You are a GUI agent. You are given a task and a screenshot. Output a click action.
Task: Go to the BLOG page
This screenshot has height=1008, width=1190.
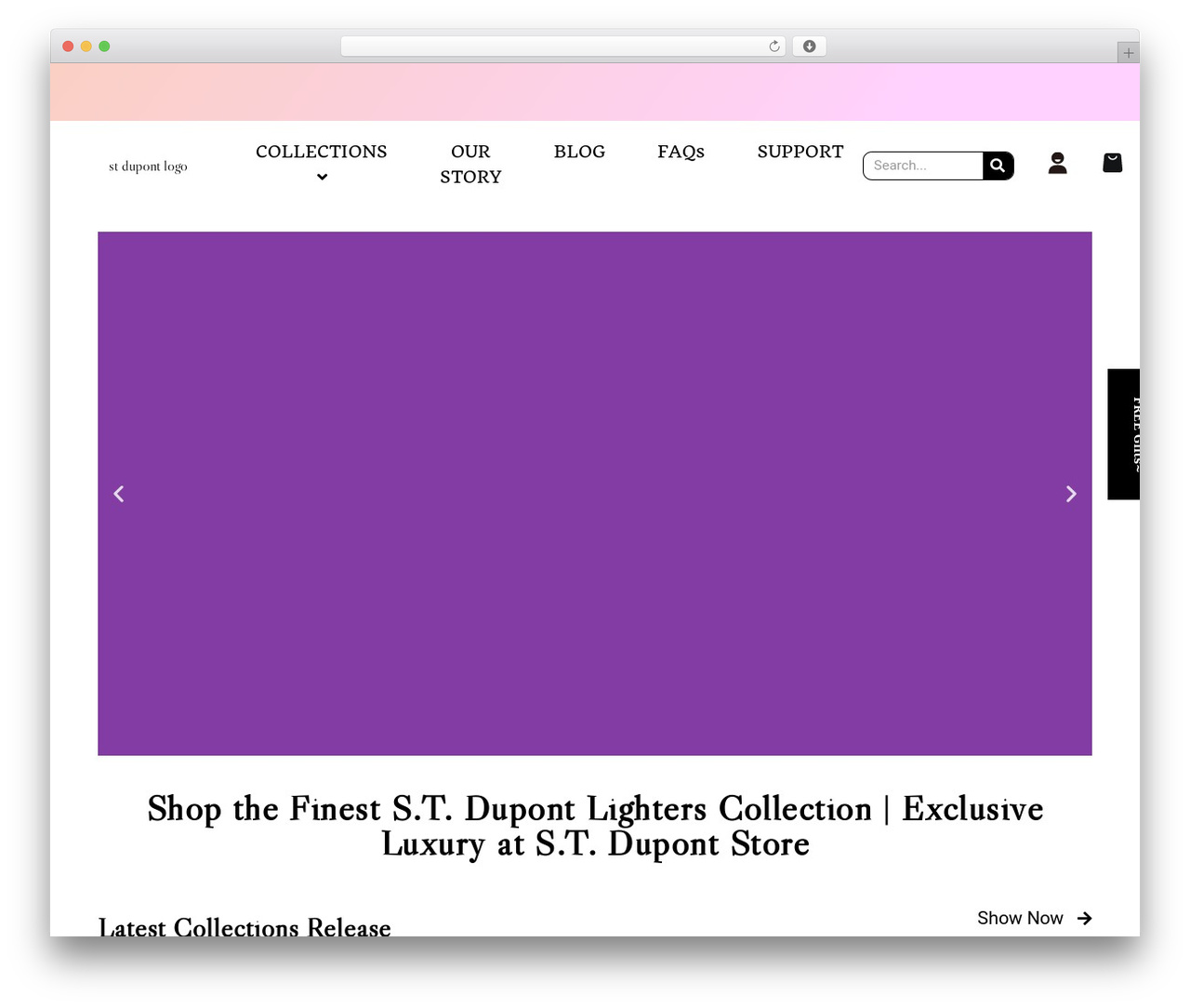(x=579, y=152)
